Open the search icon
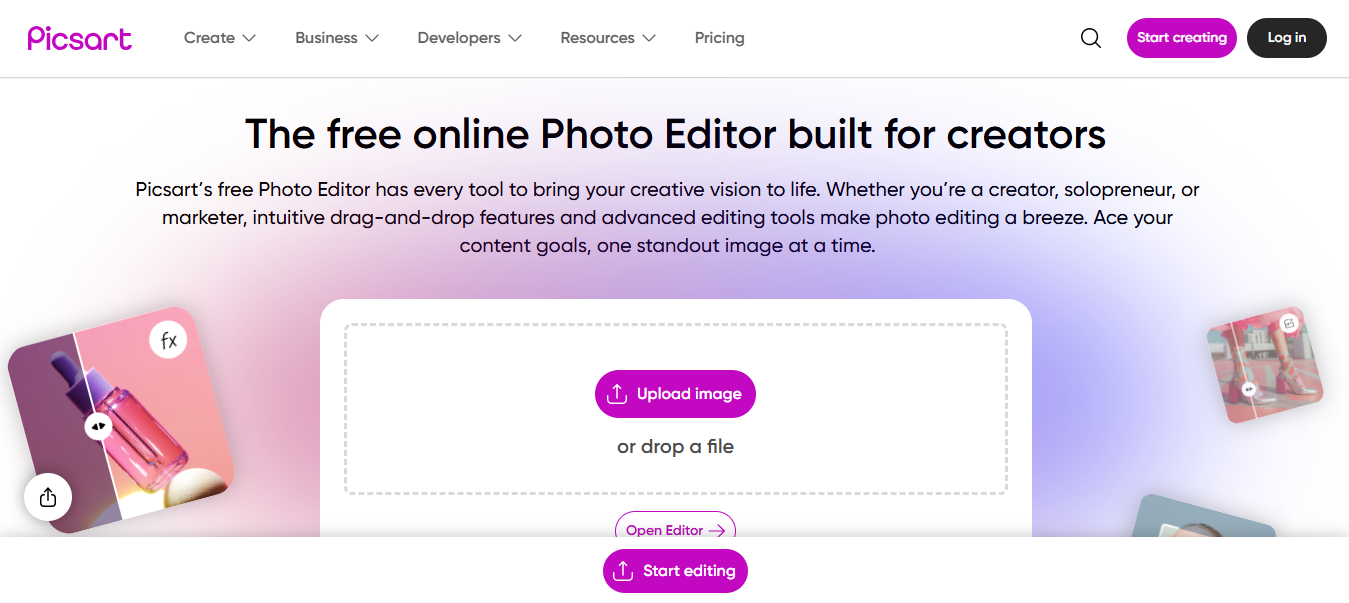The height and width of the screenshot is (603, 1349). [x=1090, y=37]
